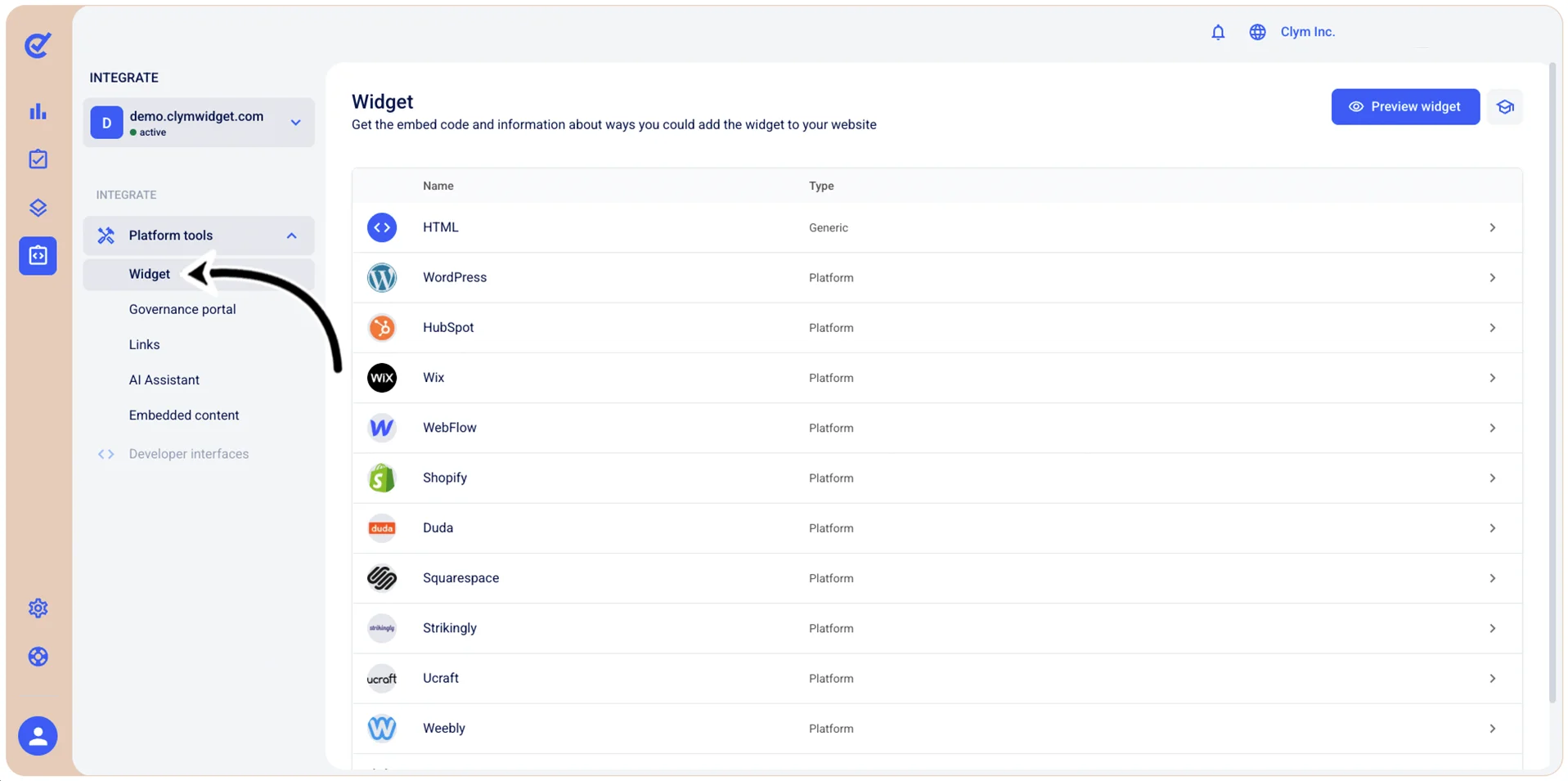Click the Platform tools label
The height and width of the screenshot is (781, 1568).
pyautogui.click(x=171, y=236)
